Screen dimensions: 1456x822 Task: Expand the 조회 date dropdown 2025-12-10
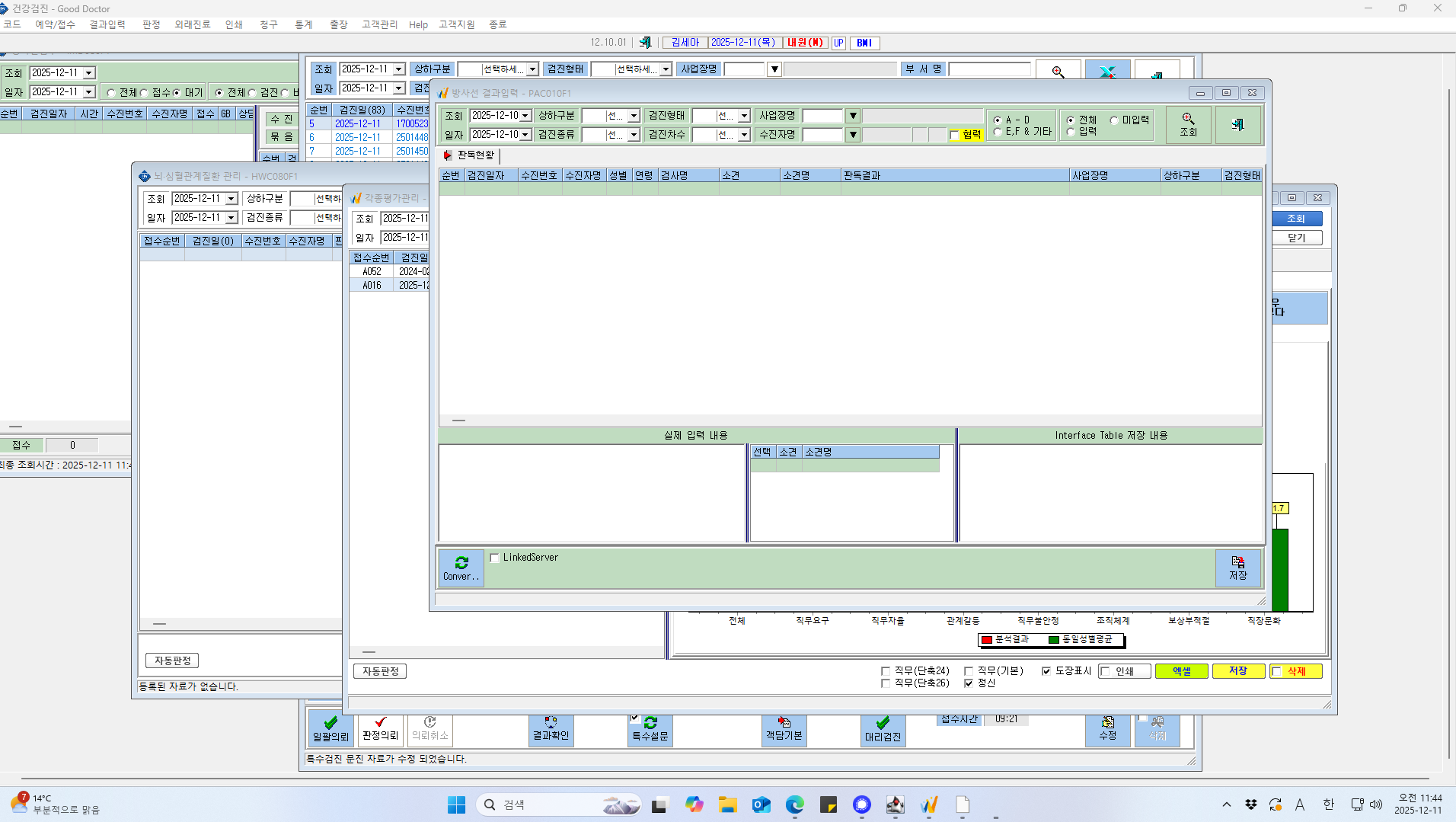click(x=525, y=116)
